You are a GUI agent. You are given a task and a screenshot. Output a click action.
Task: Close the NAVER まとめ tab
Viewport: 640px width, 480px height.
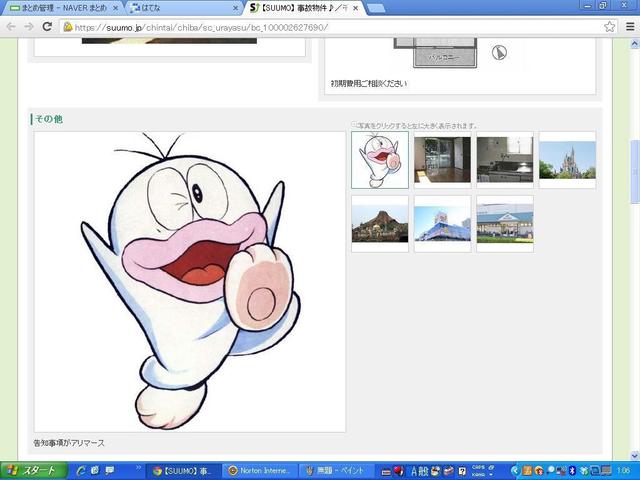pyautogui.click(x=115, y=8)
